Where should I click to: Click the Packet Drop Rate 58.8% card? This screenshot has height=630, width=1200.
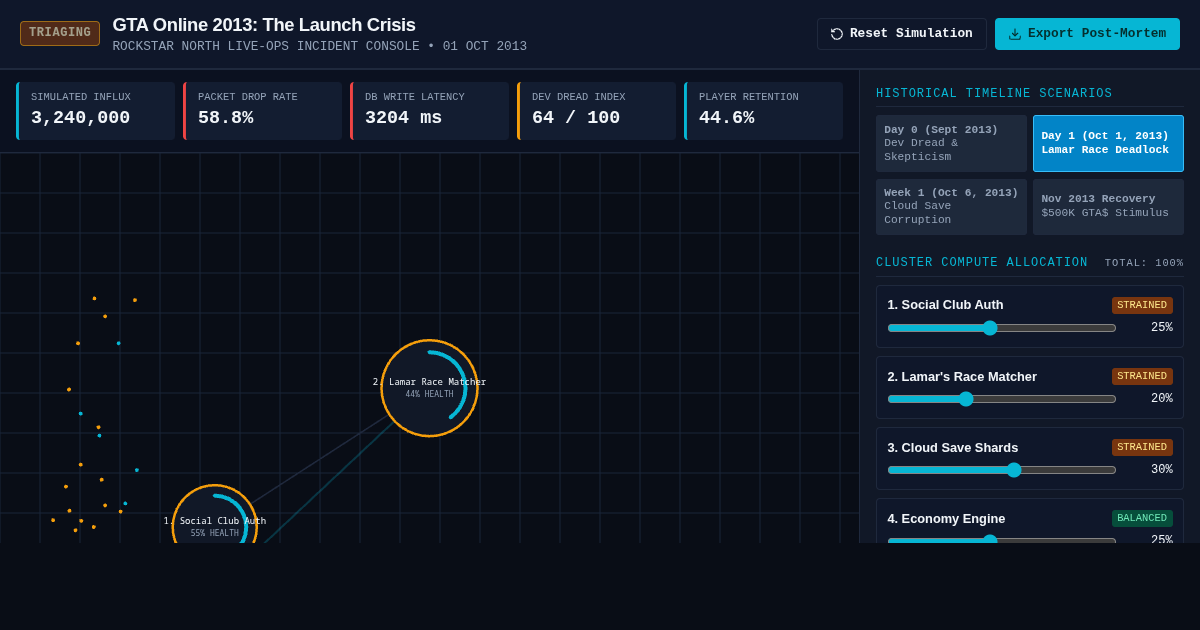[x=263, y=110]
